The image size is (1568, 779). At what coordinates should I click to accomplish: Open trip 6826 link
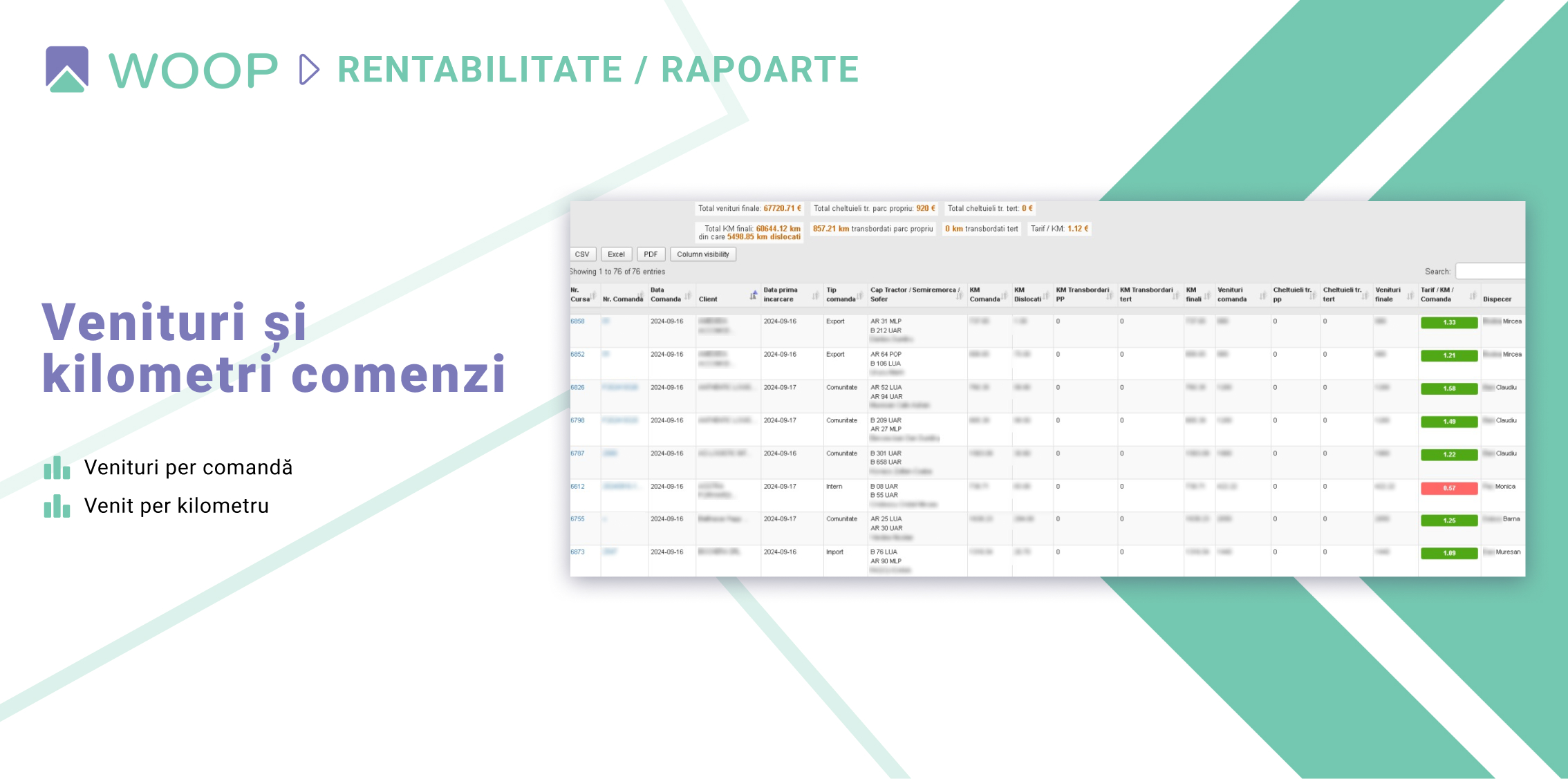click(x=577, y=388)
